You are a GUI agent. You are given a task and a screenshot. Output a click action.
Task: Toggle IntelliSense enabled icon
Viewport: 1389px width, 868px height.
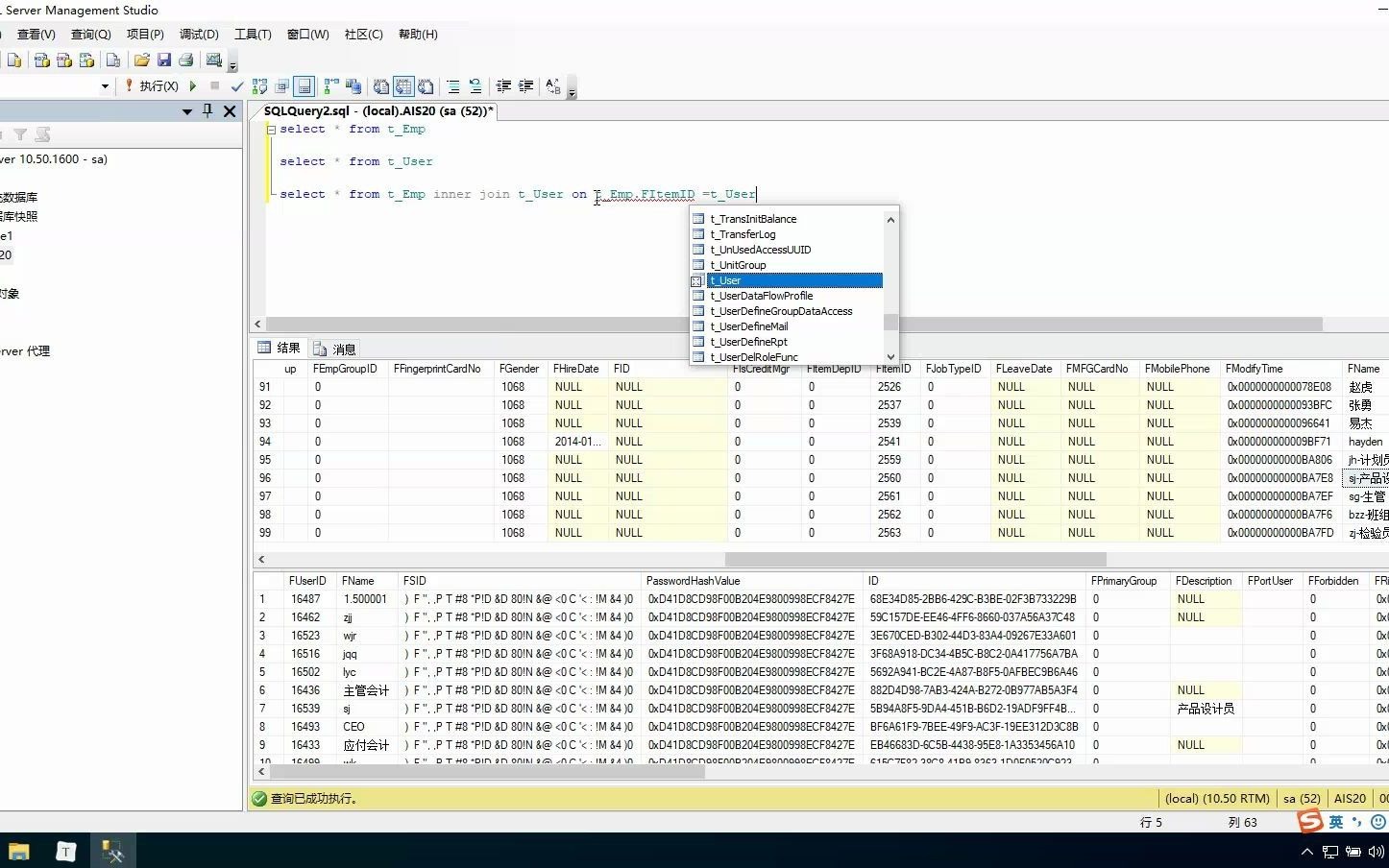click(305, 86)
